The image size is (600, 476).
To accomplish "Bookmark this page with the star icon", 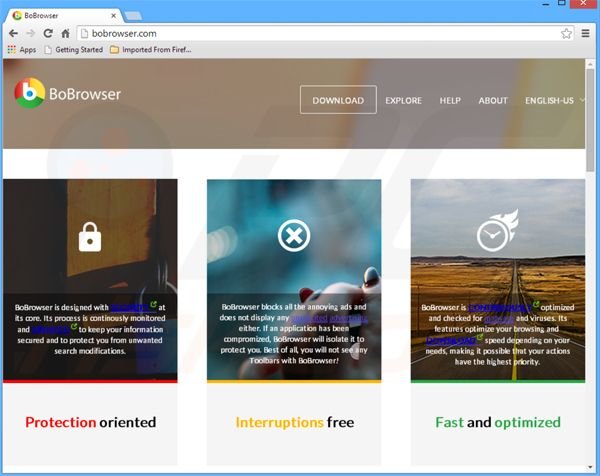I will (x=566, y=34).
